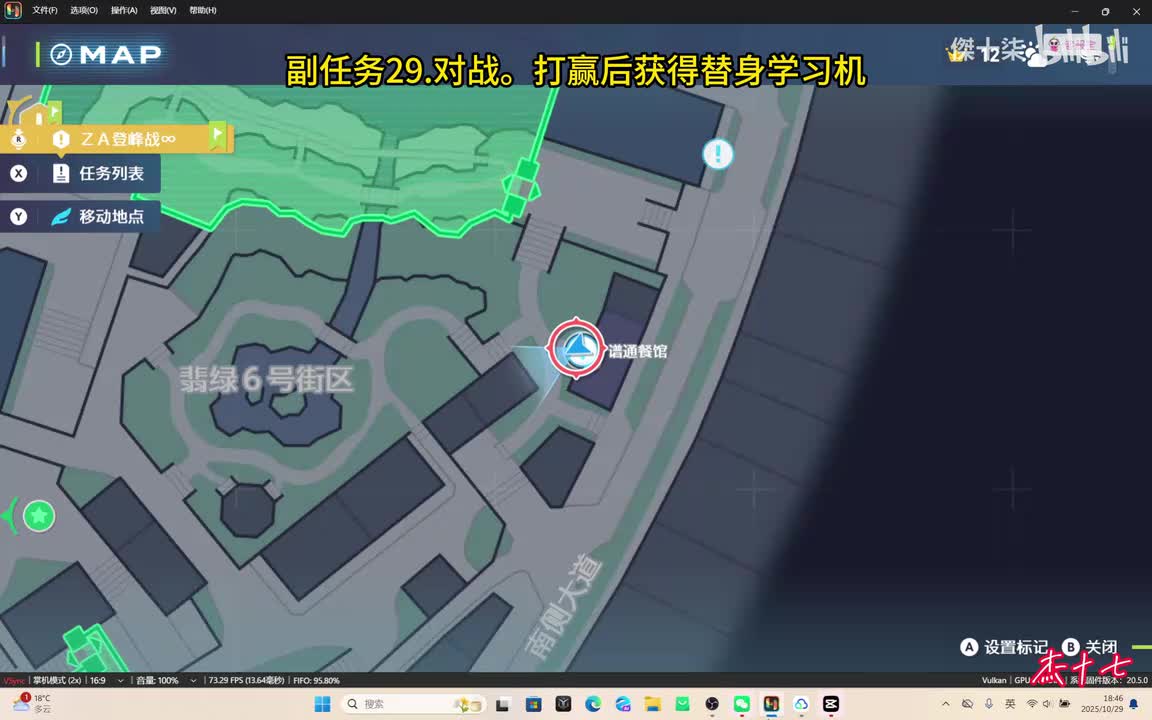Click the Vulkan backend label
The height and width of the screenshot is (720, 1152).
[x=993, y=680]
